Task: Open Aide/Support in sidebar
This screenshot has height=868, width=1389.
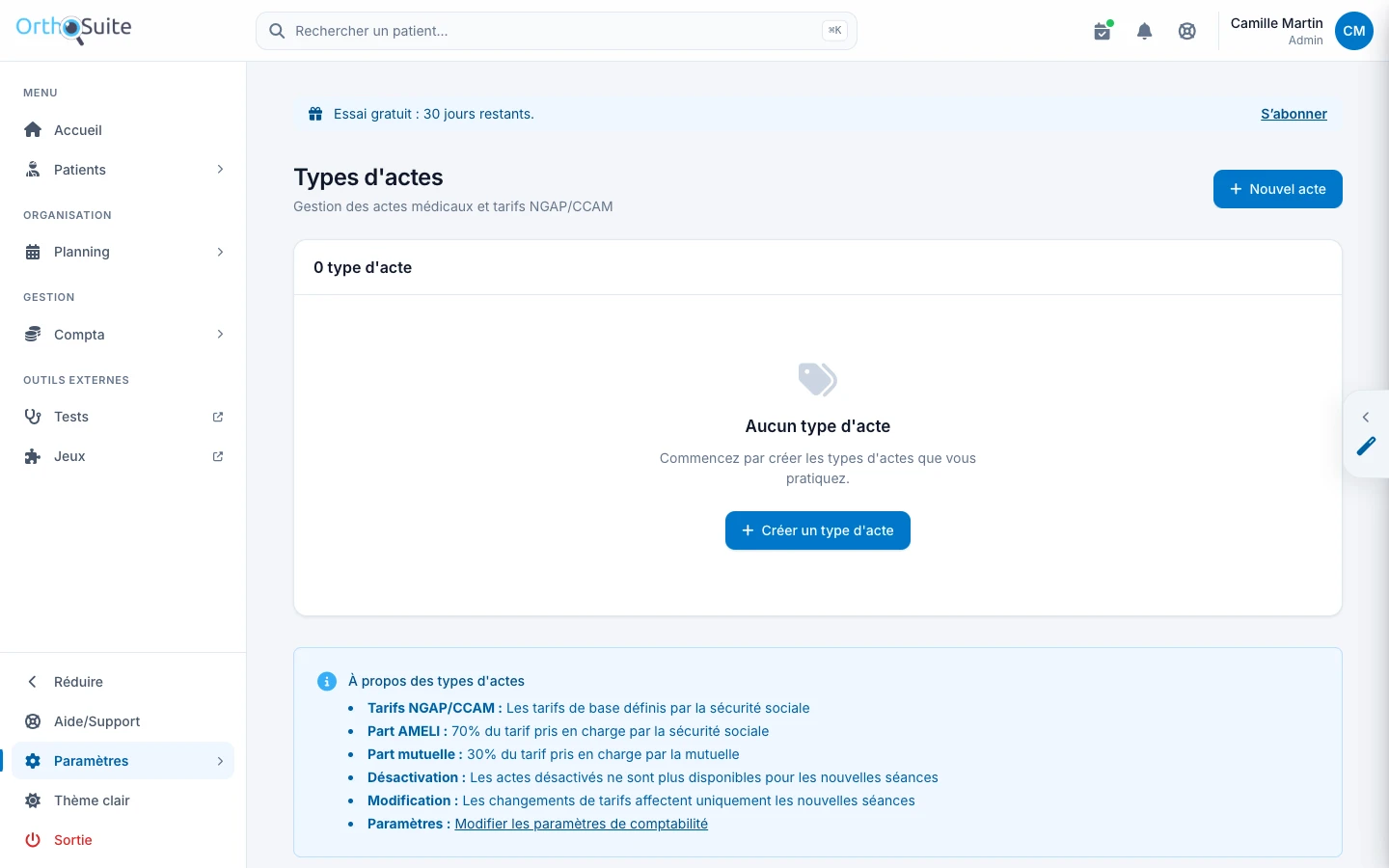Action: (x=123, y=721)
